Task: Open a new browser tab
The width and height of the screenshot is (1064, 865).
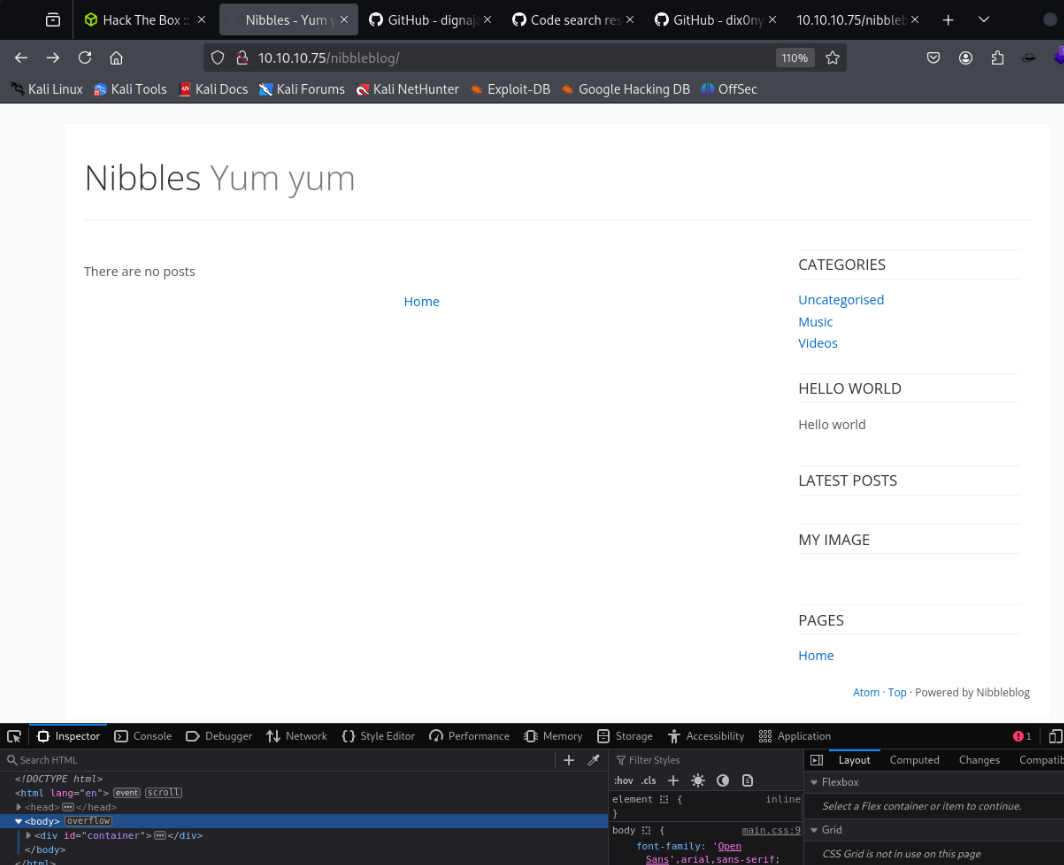Action: [x=948, y=20]
